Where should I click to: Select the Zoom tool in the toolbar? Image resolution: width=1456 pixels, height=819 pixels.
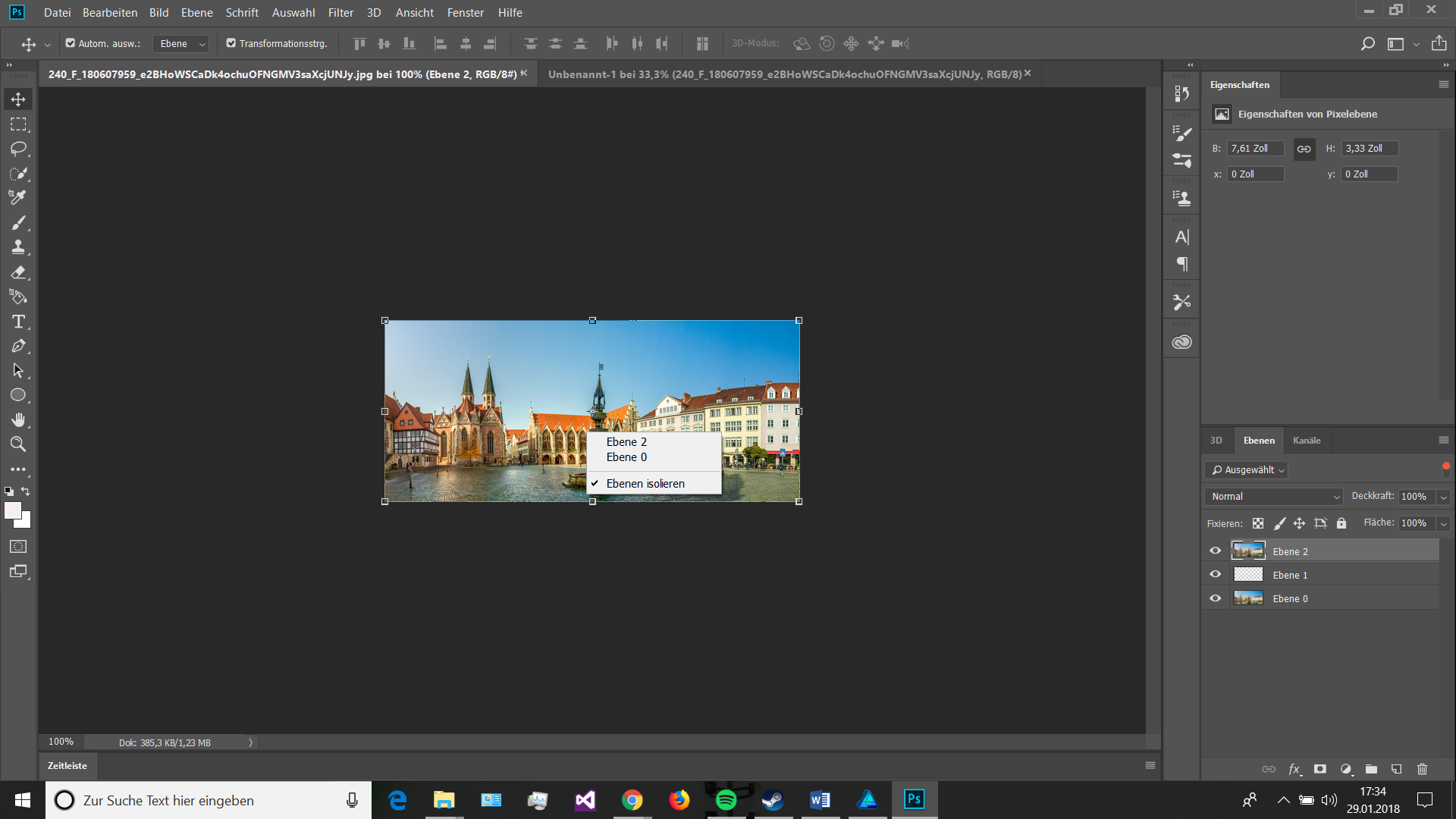[x=19, y=444]
